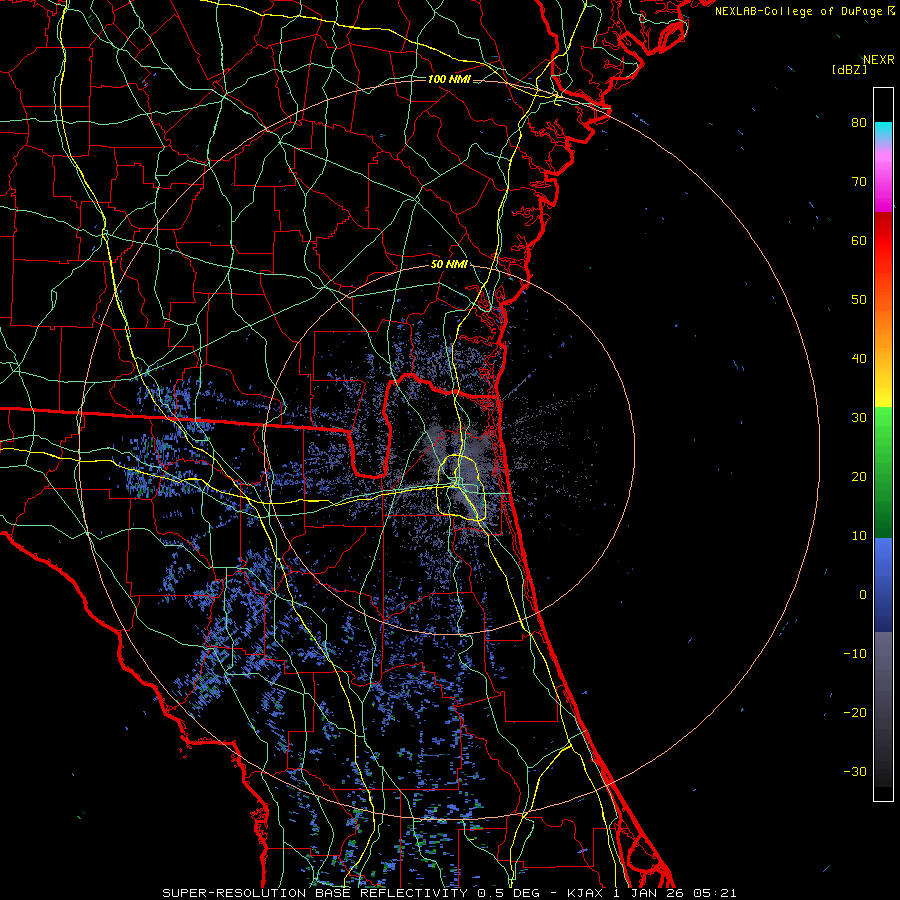
Task: Click the 50 value on the dBZ scale
Action: click(859, 300)
